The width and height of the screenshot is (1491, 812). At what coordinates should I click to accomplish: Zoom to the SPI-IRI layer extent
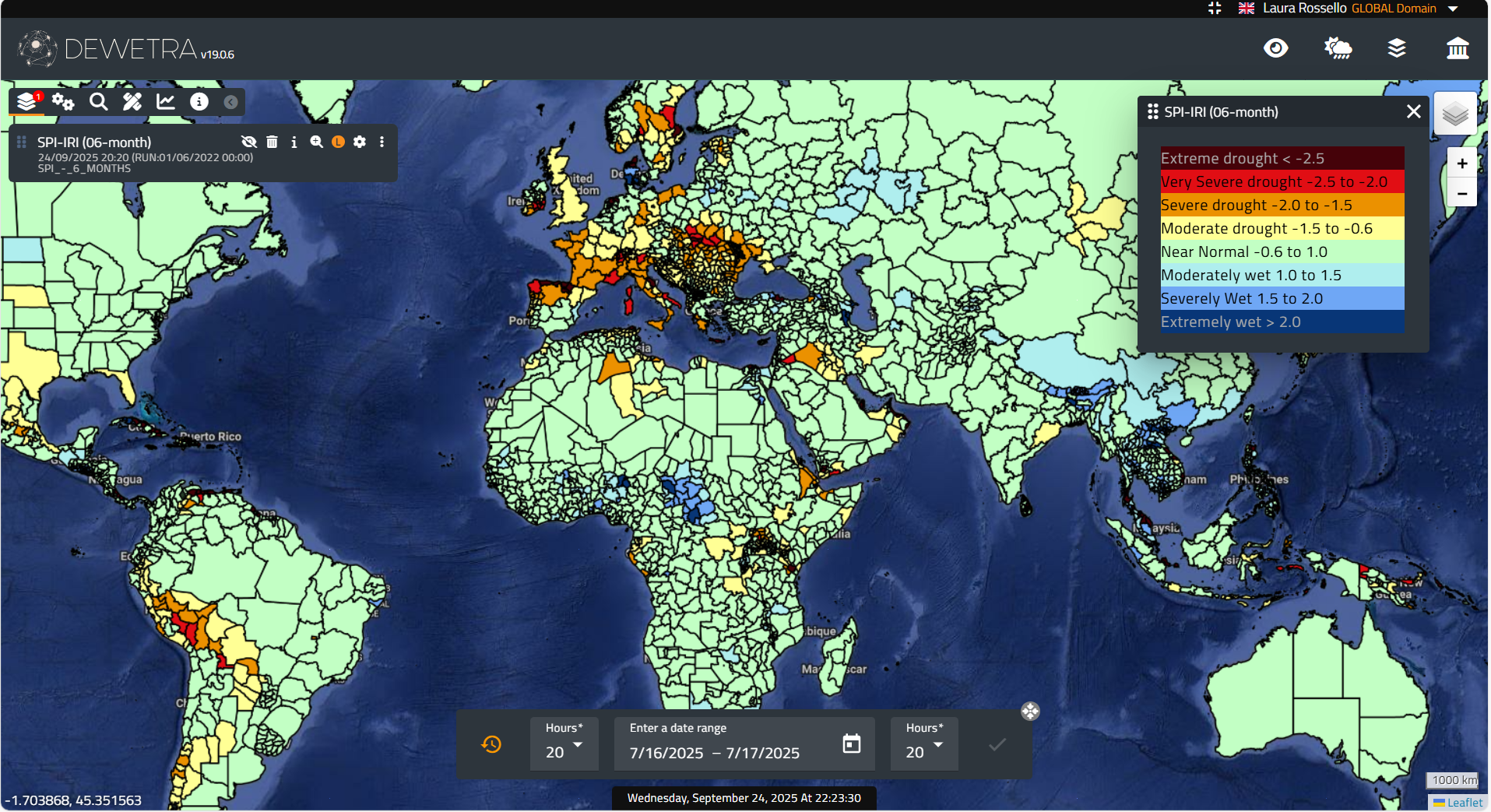(316, 142)
